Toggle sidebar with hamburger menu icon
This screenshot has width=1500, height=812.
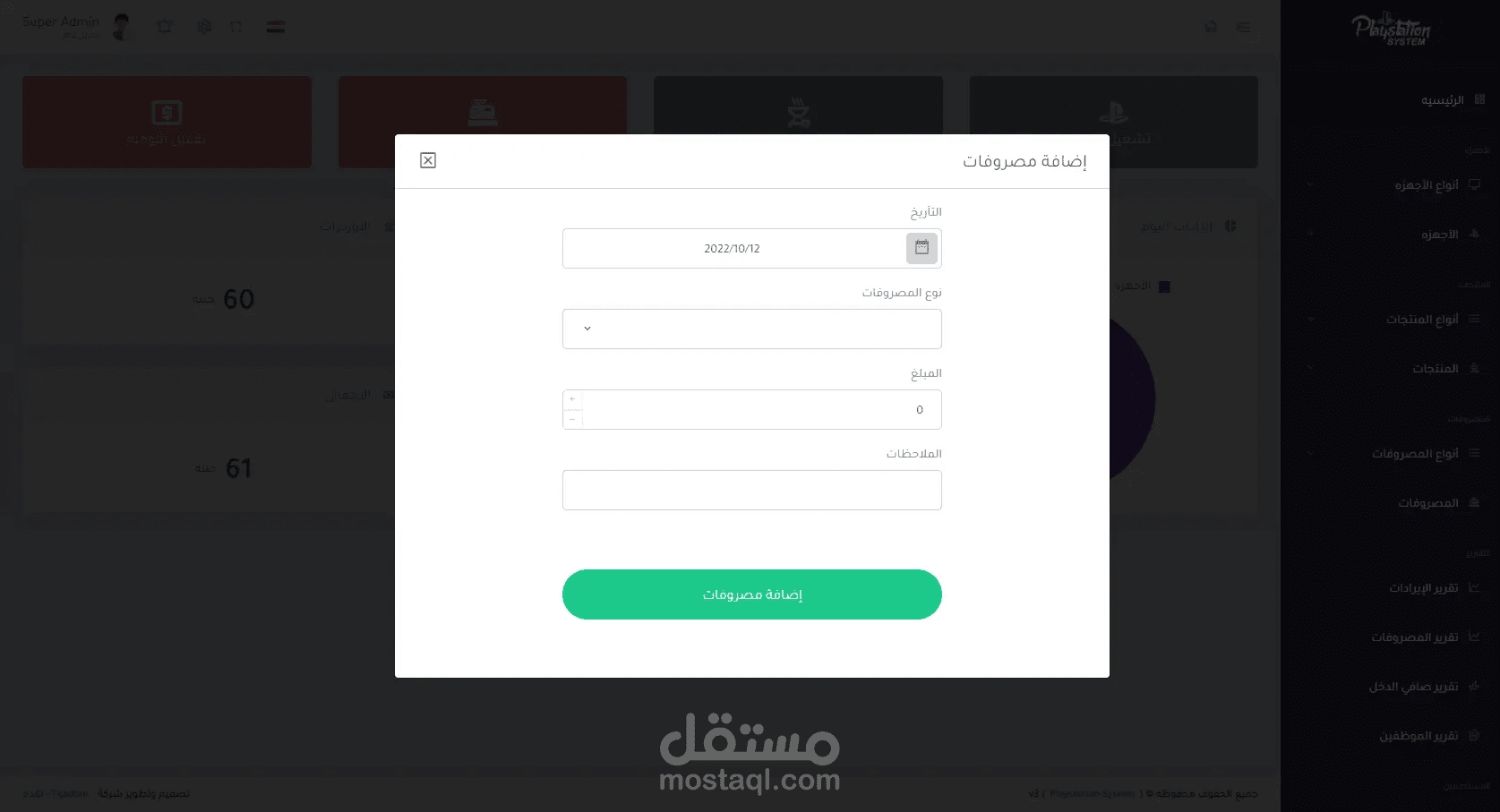click(1244, 27)
